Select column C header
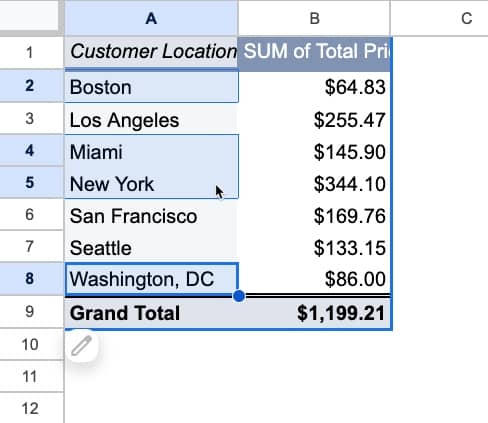 [x=439, y=18]
